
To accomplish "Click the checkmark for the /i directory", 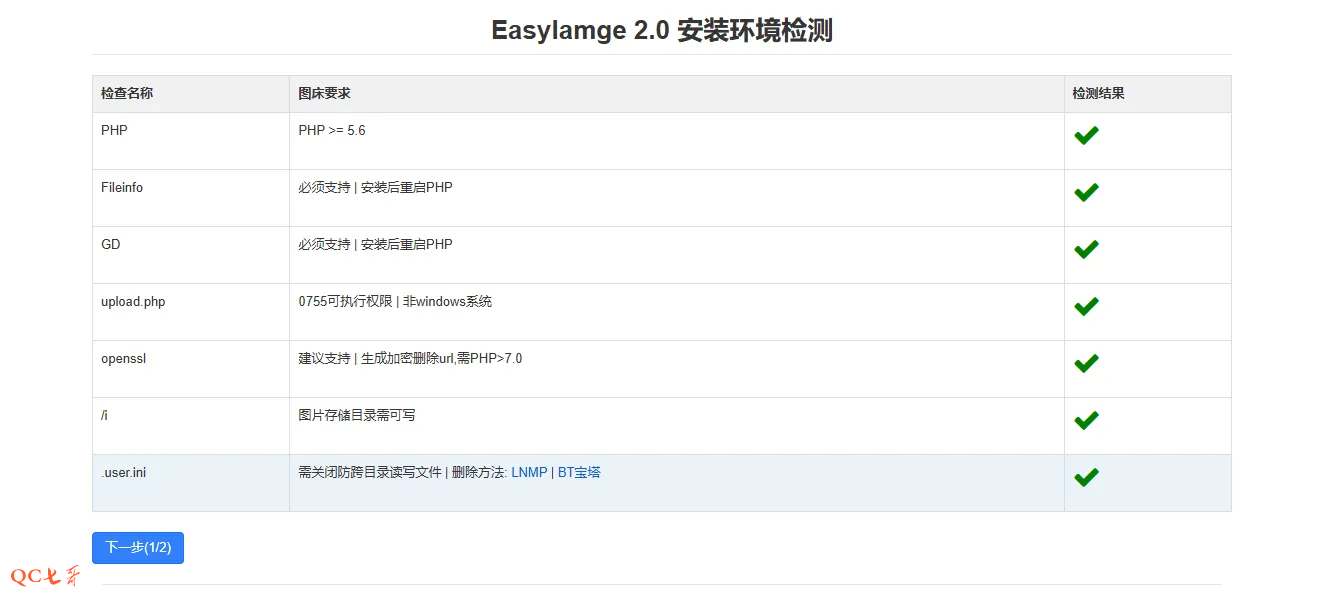I will click(x=1086, y=420).
